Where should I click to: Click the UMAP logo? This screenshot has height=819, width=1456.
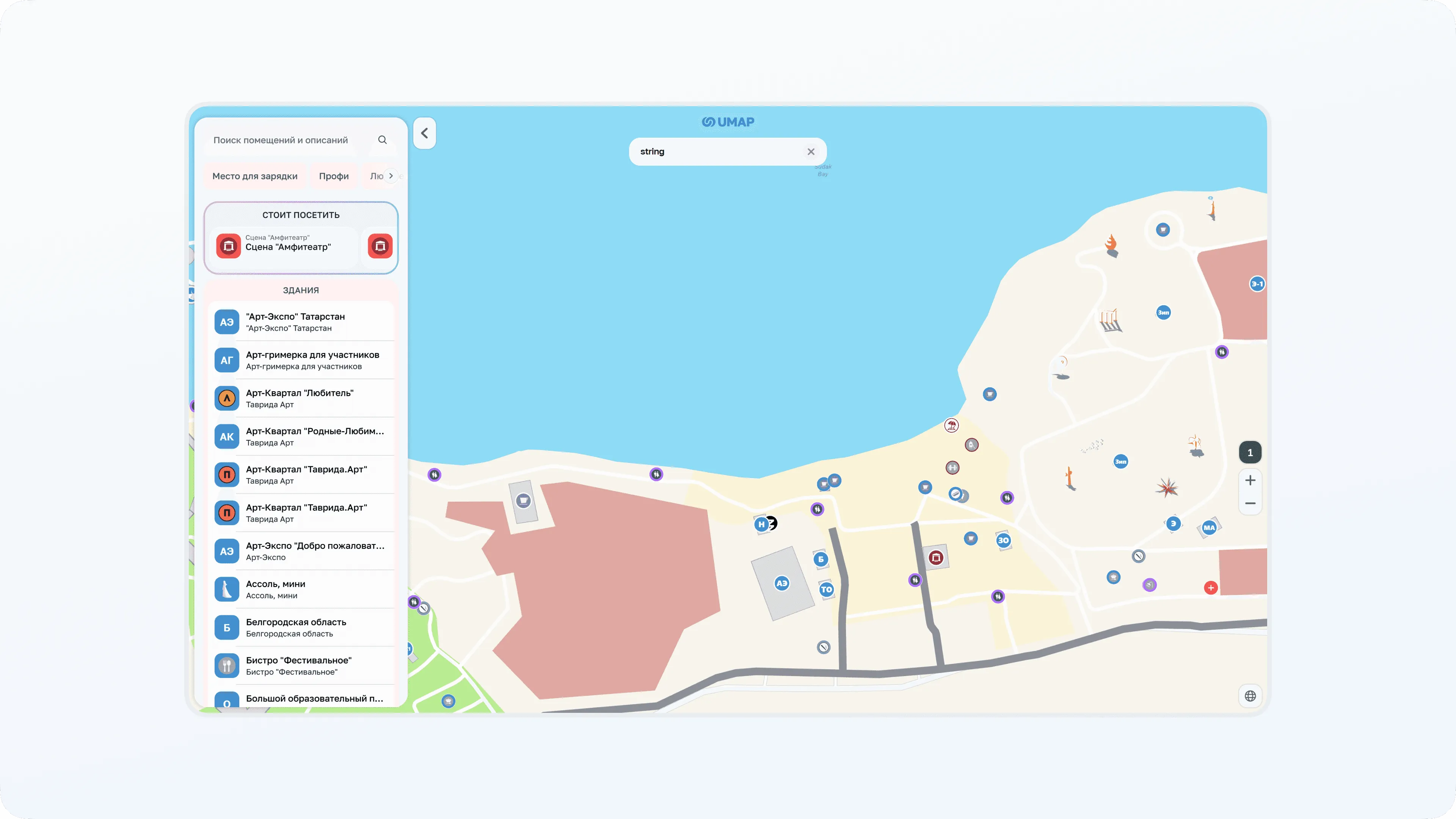coord(728,122)
